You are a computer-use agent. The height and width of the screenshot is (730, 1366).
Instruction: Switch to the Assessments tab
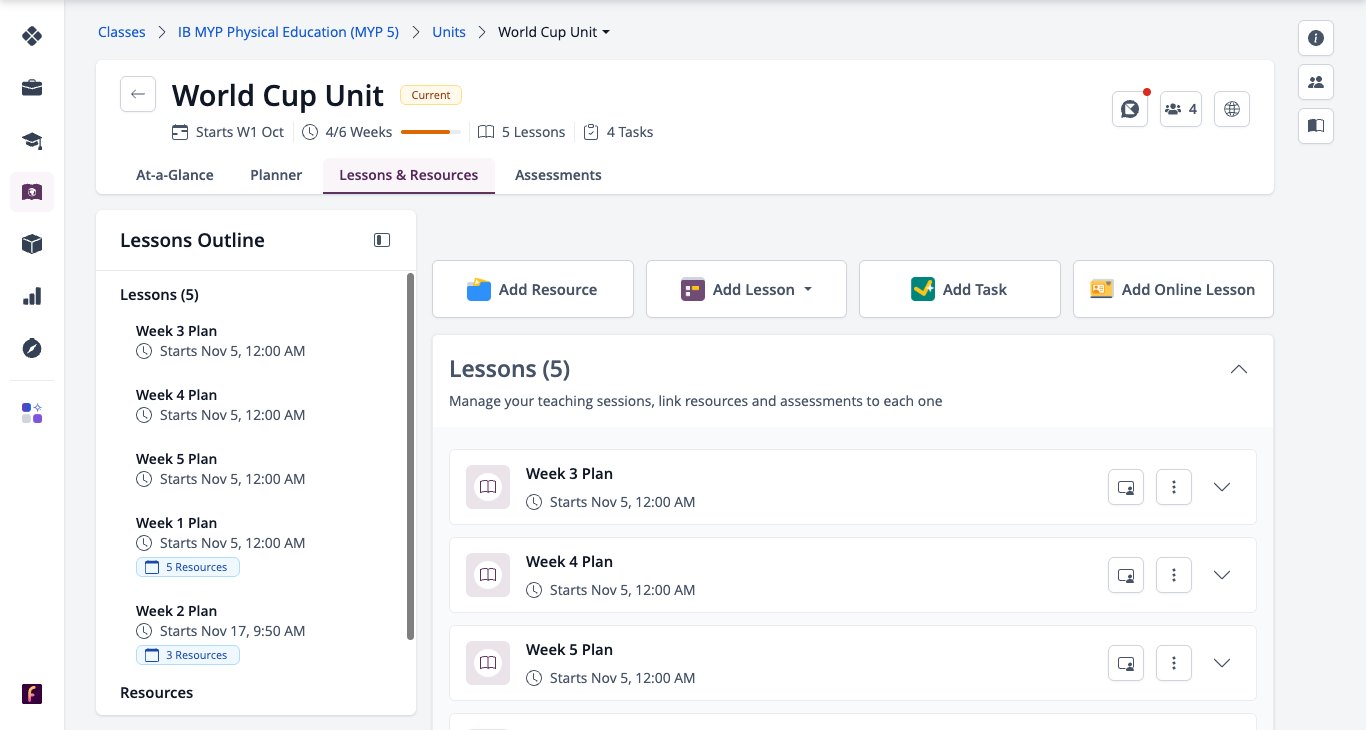(x=558, y=175)
